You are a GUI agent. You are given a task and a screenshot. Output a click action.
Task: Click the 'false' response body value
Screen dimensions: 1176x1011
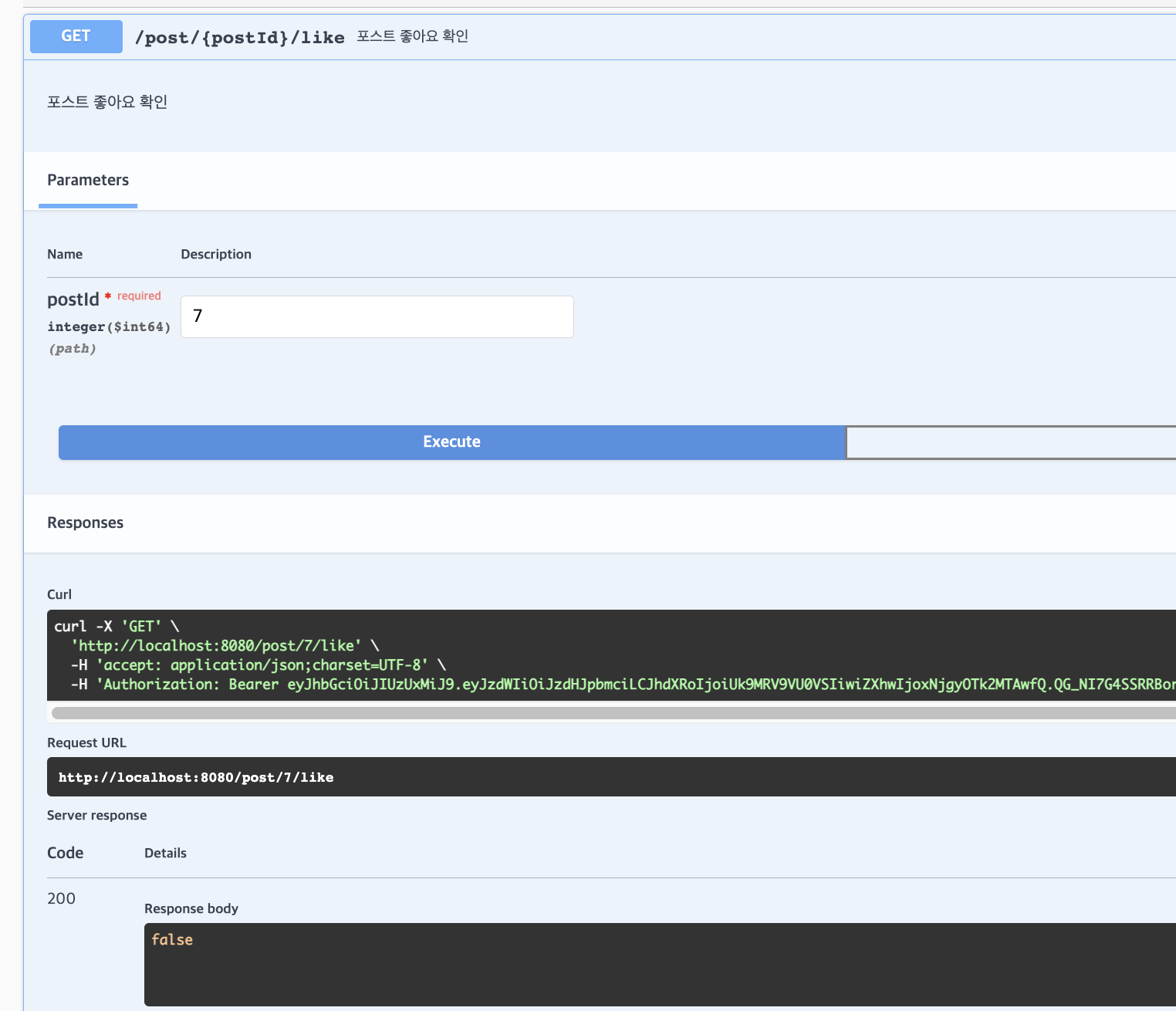click(x=172, y=939)
